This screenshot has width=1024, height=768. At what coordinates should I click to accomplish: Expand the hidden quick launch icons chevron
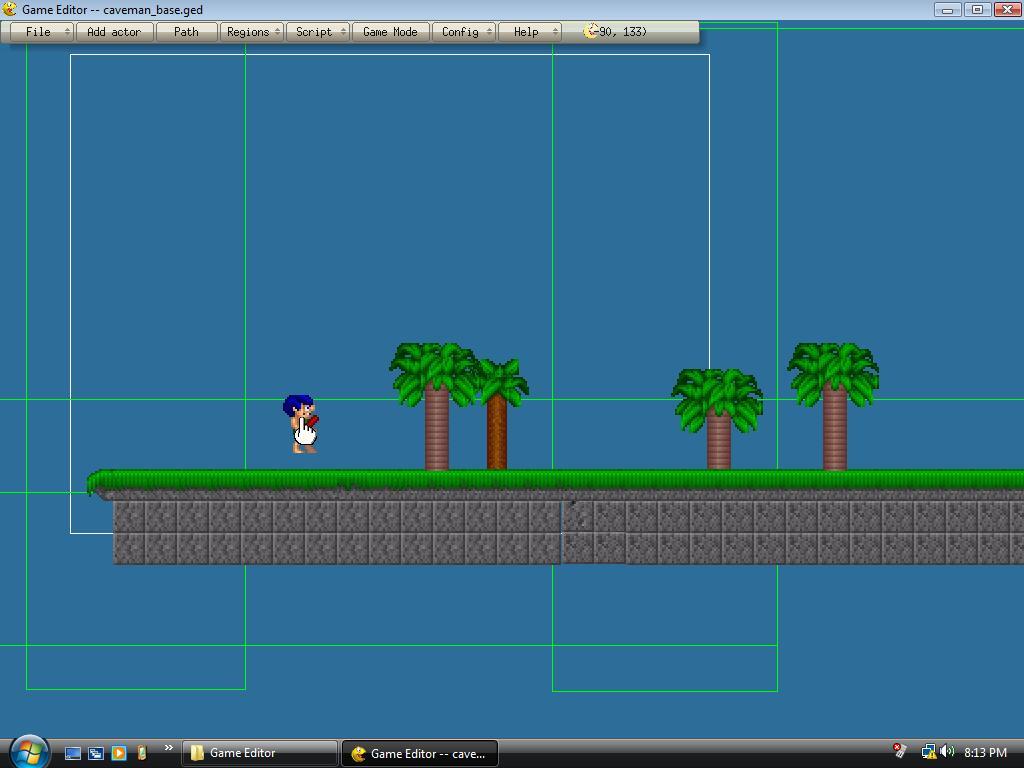point(168,748)
